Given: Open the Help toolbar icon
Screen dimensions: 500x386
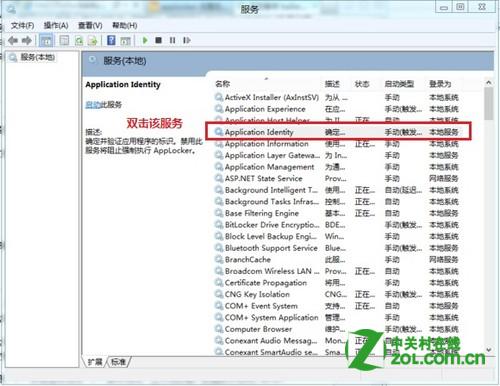Looking at the screenshot, I should 111,41.
